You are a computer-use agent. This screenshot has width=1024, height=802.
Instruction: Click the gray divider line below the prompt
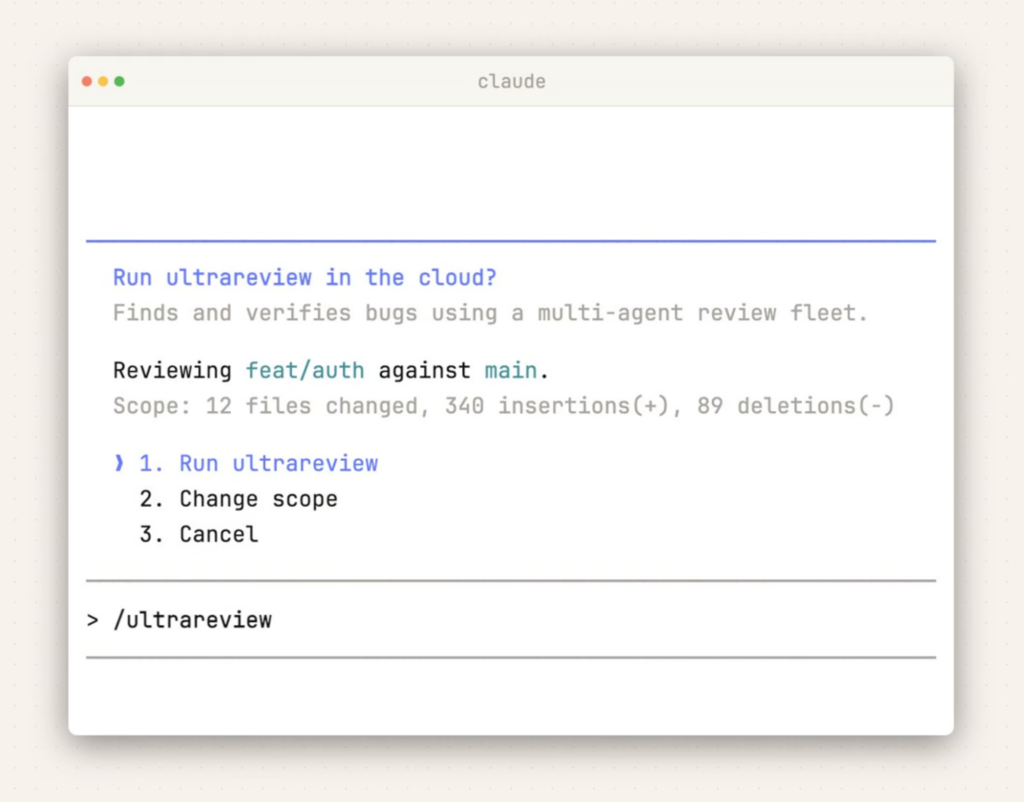(x=511, y=657)
